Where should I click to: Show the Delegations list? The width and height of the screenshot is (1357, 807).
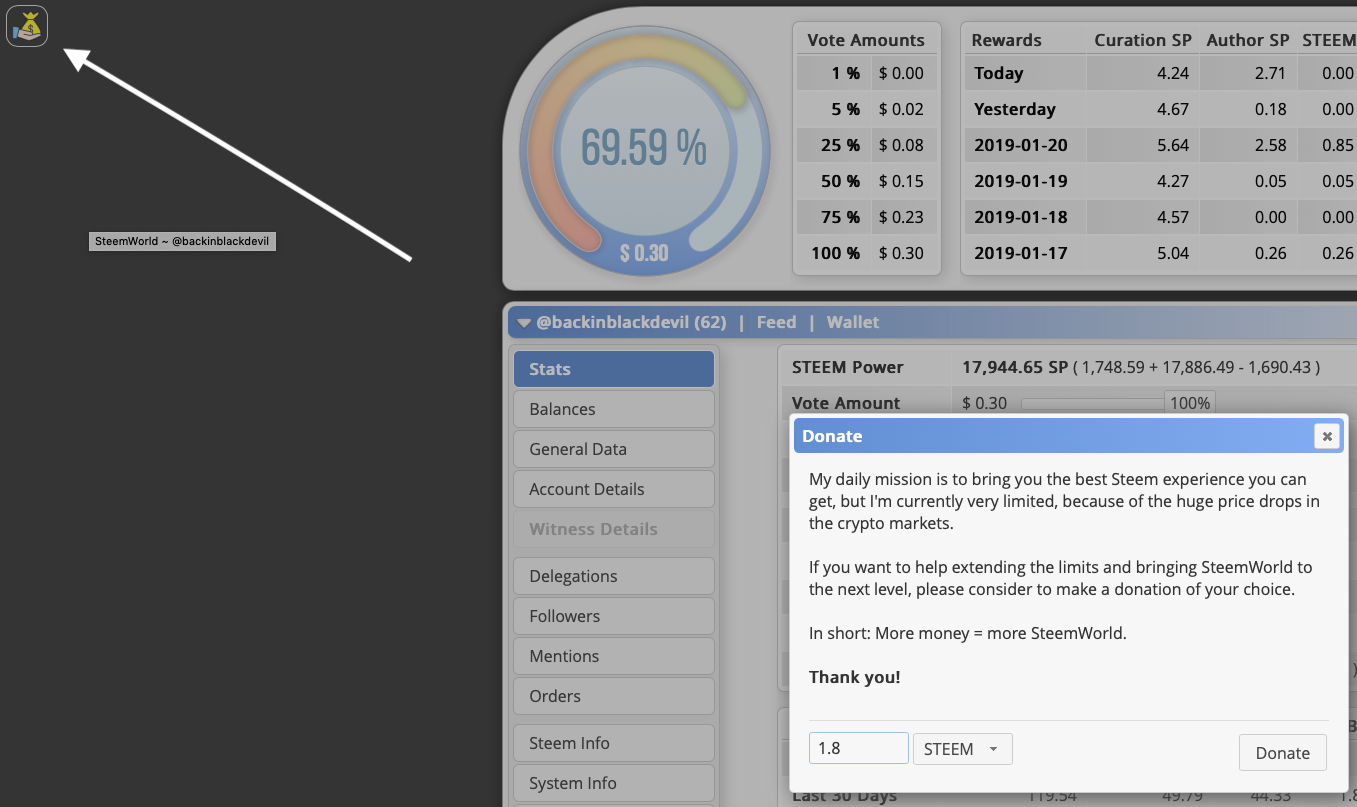(614, 576)
